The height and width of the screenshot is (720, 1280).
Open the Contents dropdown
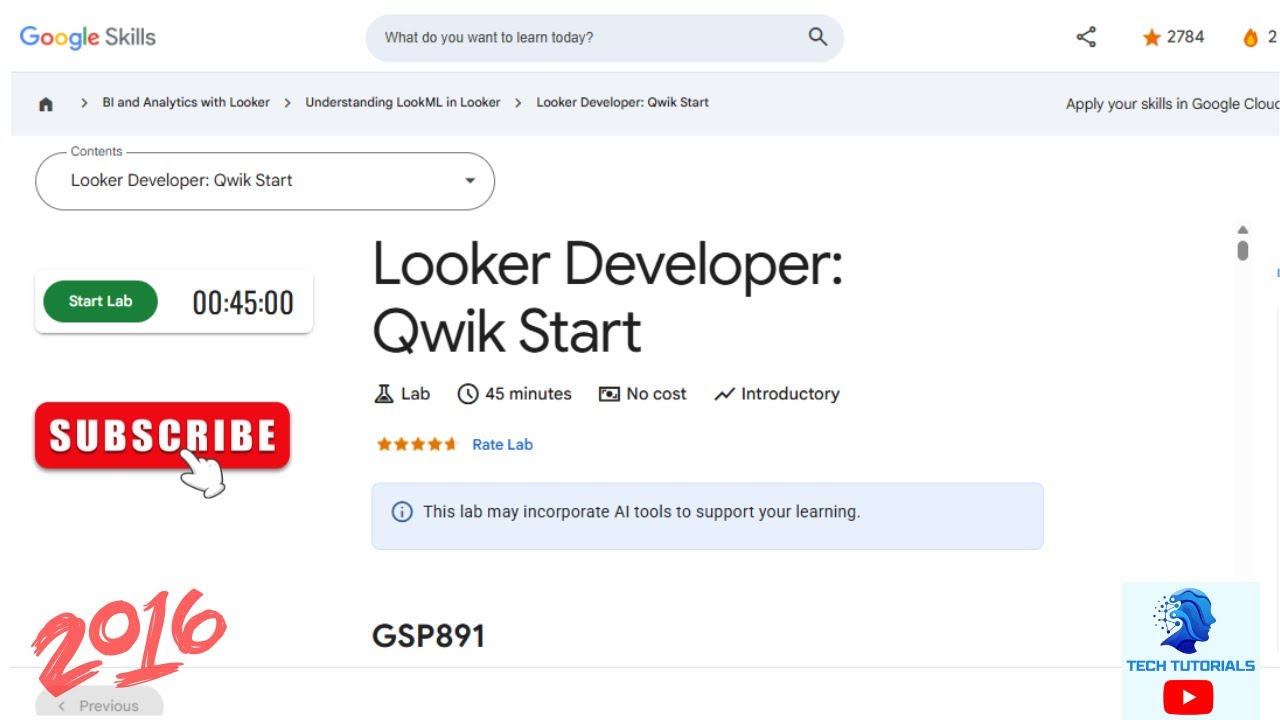click(265, 181)
